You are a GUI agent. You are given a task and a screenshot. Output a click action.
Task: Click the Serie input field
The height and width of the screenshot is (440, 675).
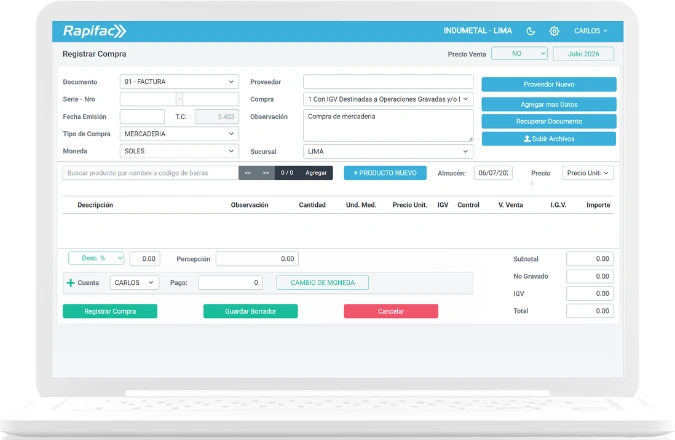(x=148, y=99)
